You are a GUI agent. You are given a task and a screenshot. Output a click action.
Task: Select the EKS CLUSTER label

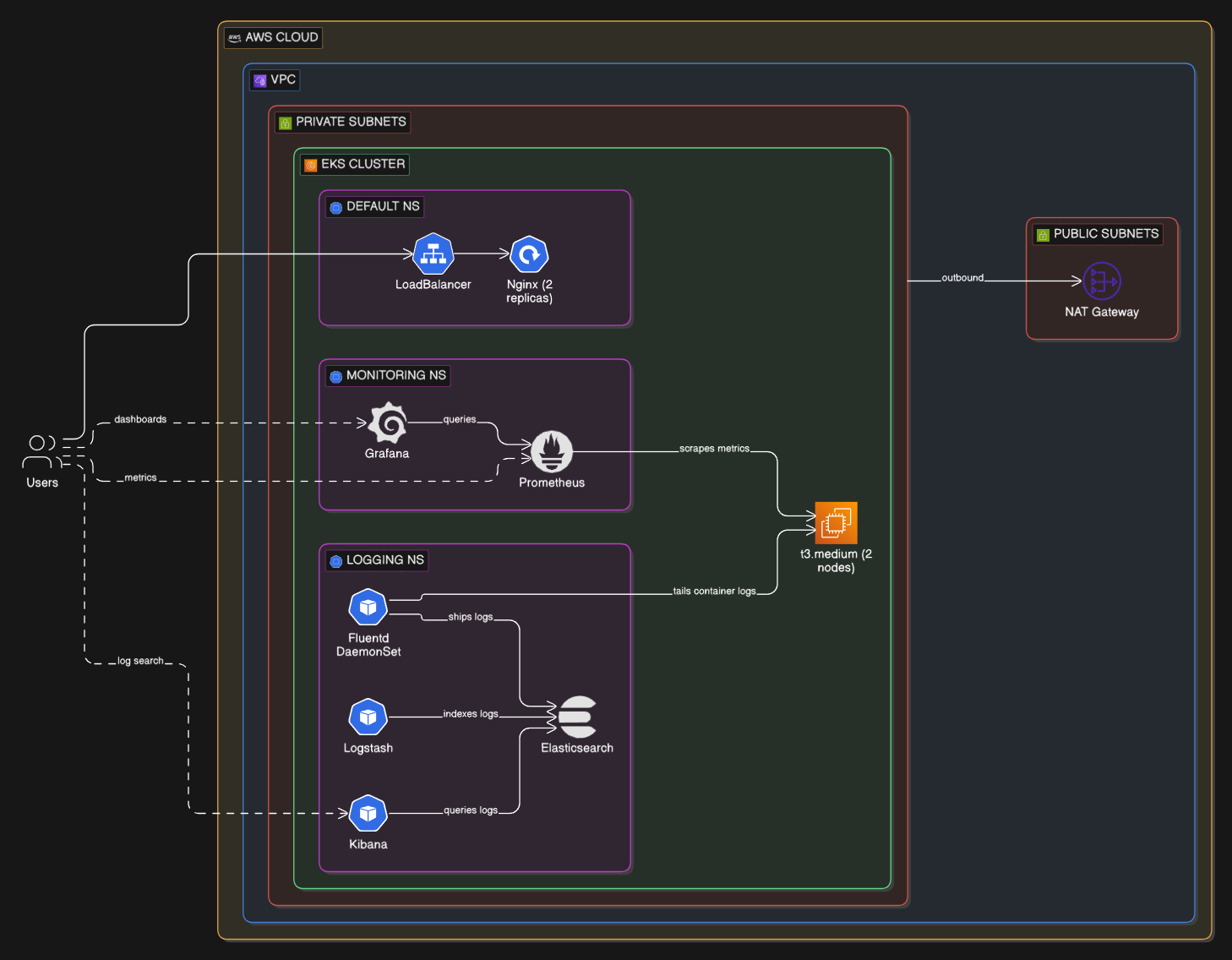[355, 165]
